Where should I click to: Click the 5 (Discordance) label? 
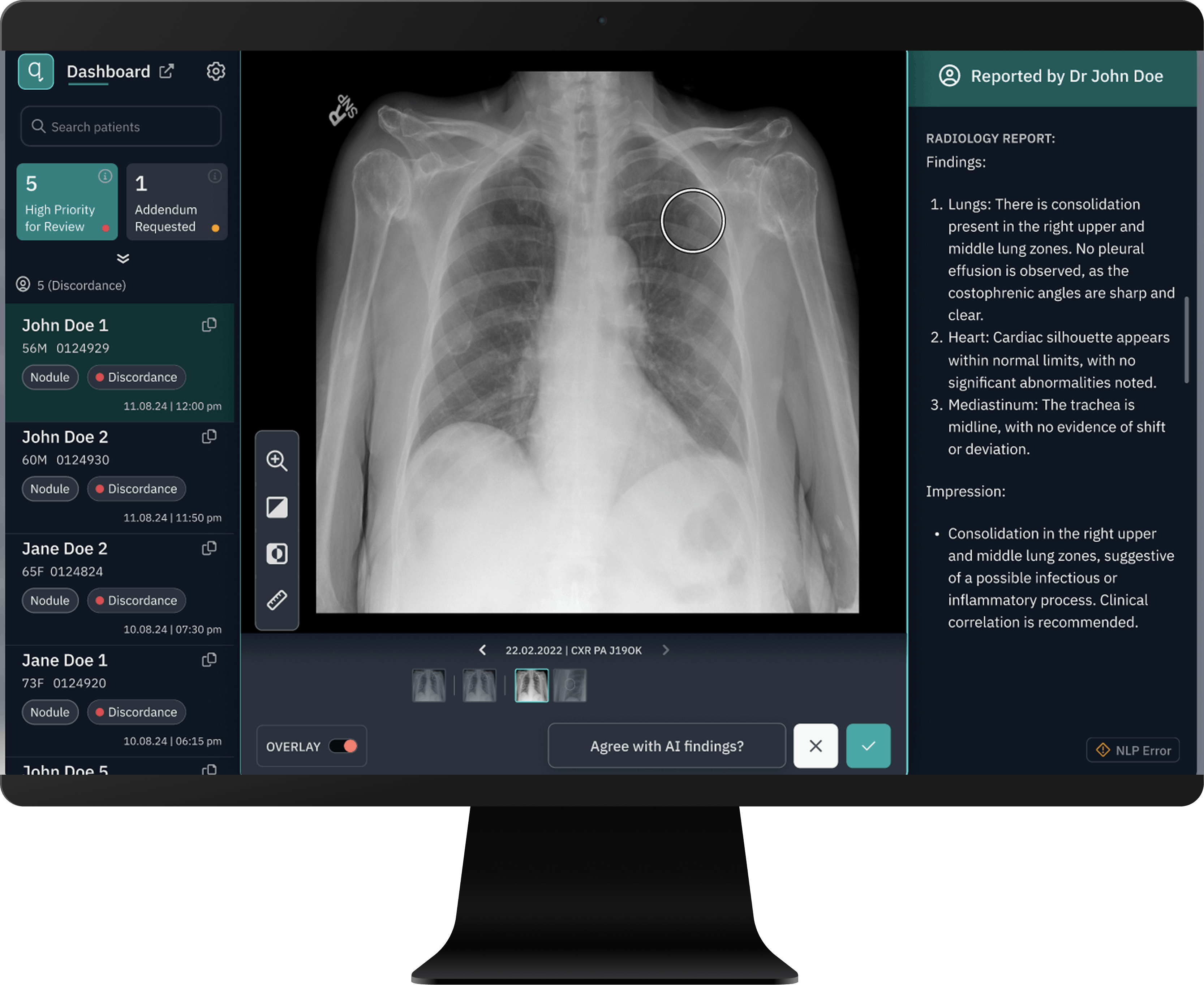click(x=81, y=285)
